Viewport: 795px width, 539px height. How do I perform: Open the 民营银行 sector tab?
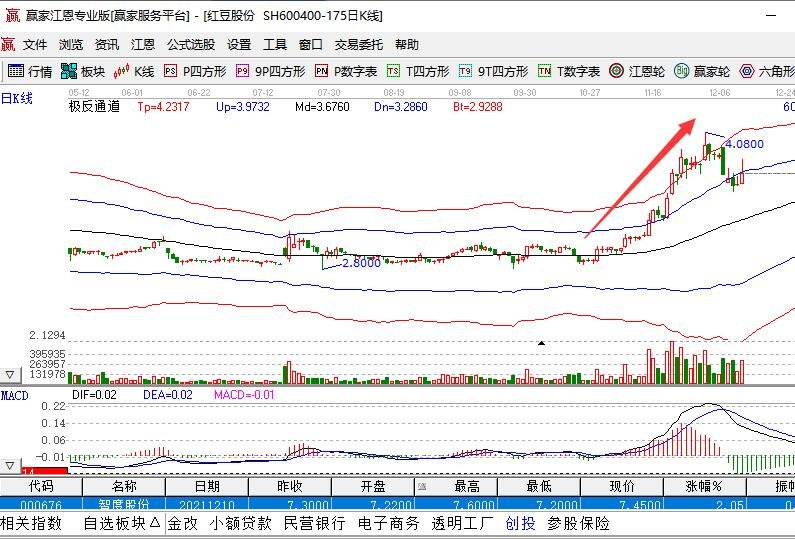point(314,523)
